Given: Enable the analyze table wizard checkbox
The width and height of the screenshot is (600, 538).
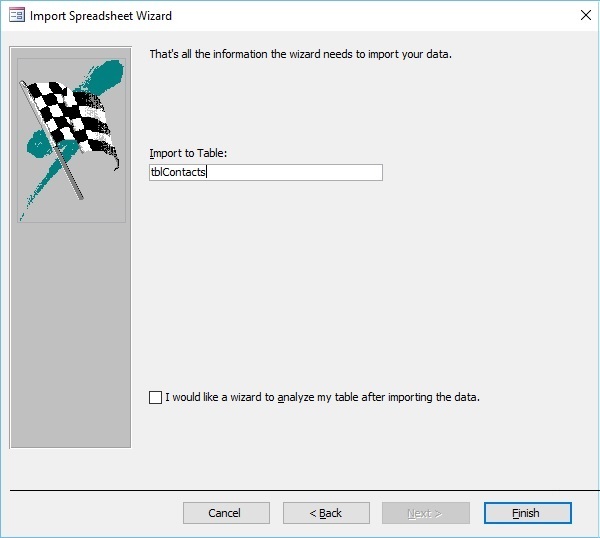Looking at the screenshot, I should click(155, 397).
